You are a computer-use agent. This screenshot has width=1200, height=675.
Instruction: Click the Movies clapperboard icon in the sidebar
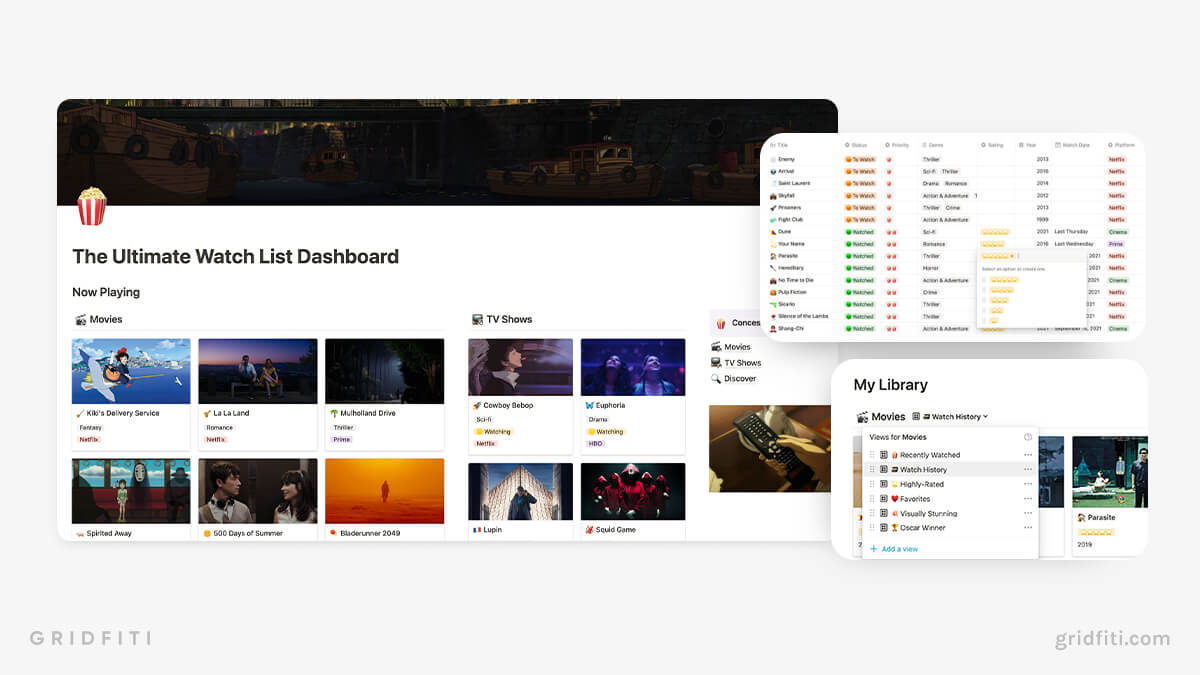(717, 347)
